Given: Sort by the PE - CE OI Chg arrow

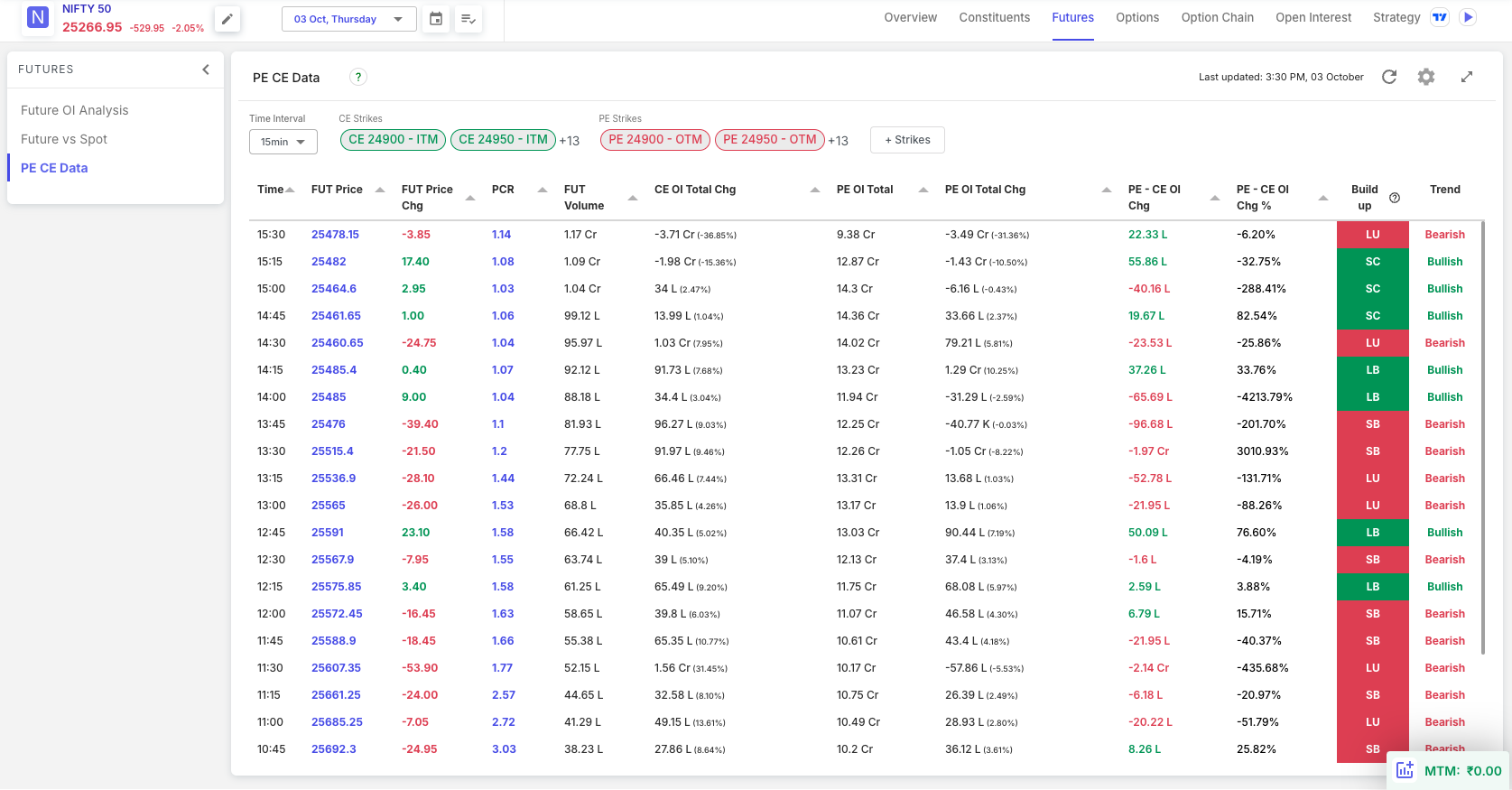Looking at the screenshot, I should 1215,198.
